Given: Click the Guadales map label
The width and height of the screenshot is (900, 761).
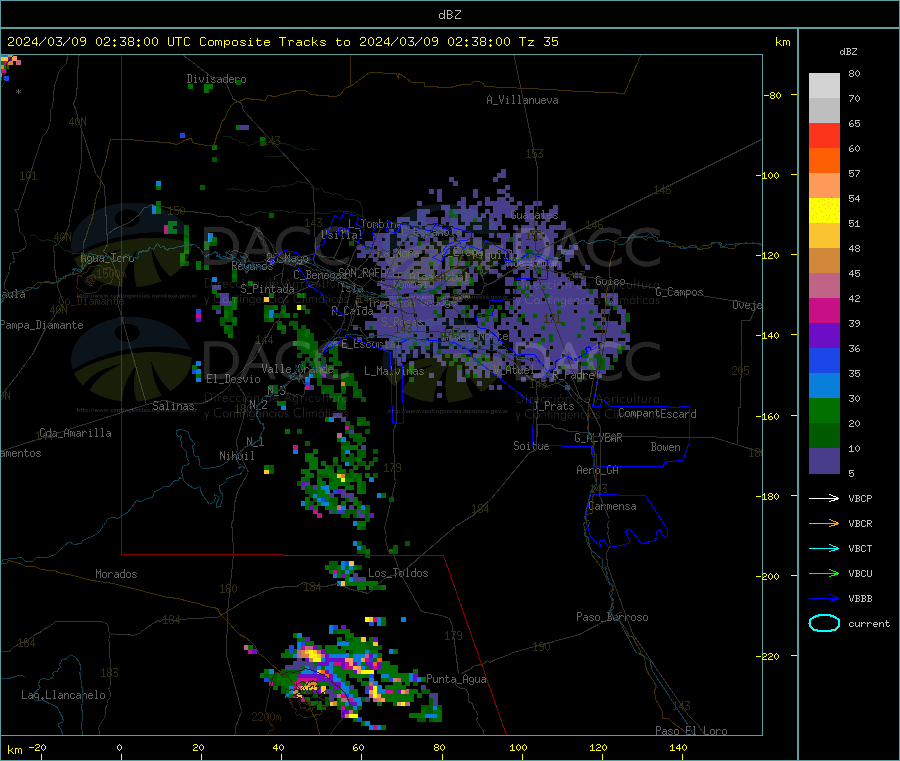Looking at the screenshot, I should (534, 215).
